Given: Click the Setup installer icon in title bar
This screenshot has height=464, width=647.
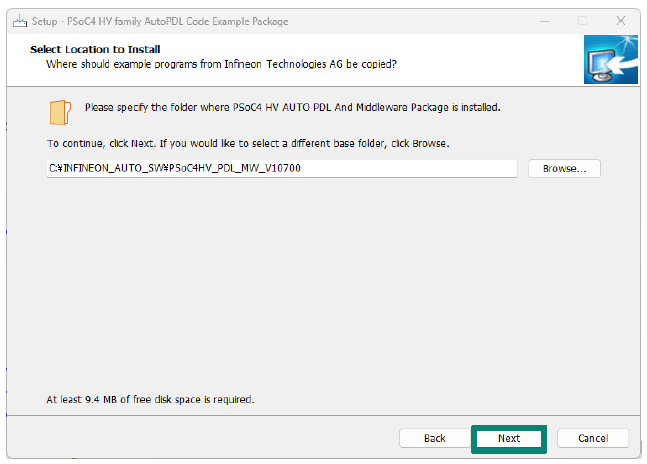Looking at the screenshot, I should pos(20,21).
